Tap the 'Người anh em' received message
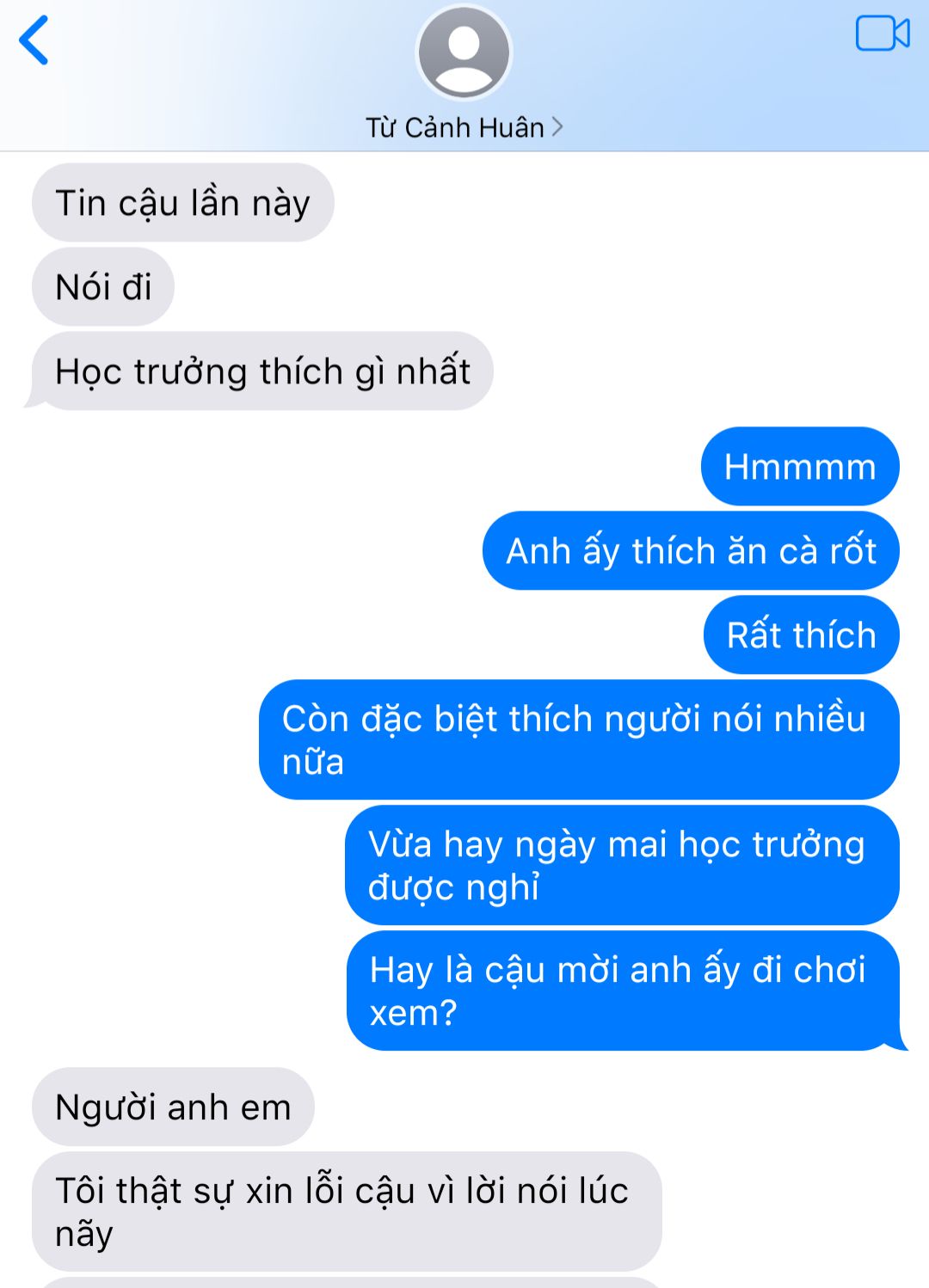Viewport: 929px width, 1288px height. click(x=173, y=1107)
